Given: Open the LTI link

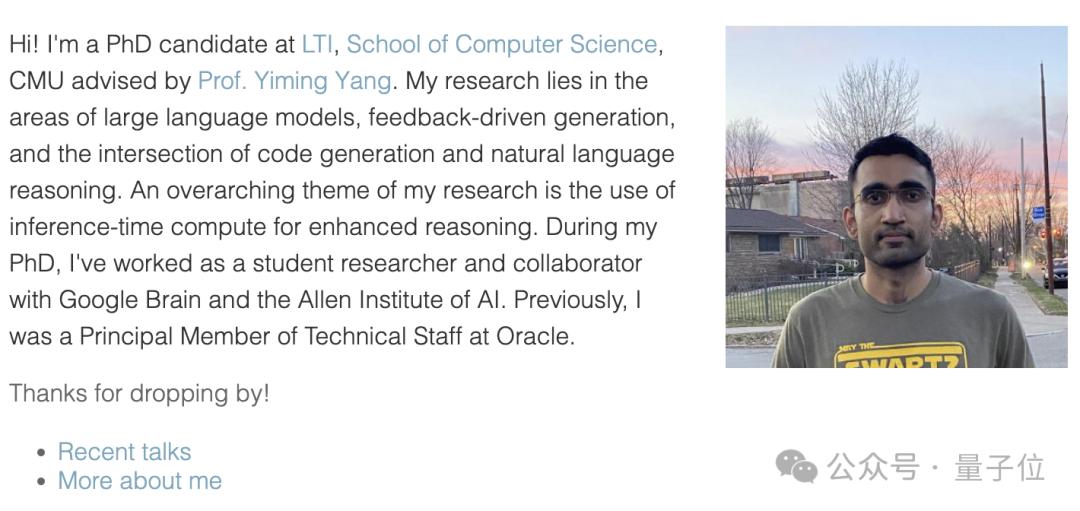Looking at the screenshot, I should point(317,45).
